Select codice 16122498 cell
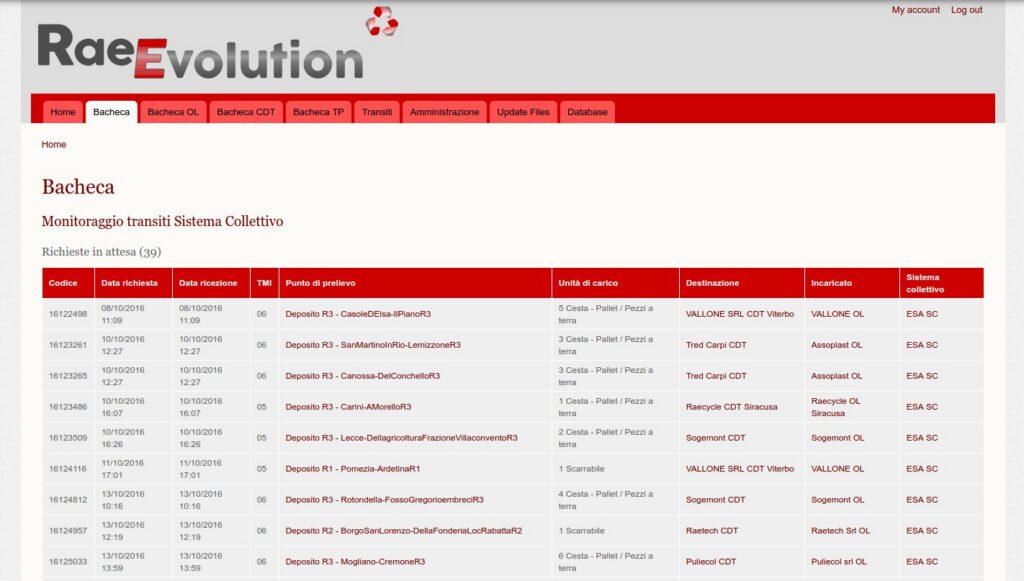 coord(68,314)
